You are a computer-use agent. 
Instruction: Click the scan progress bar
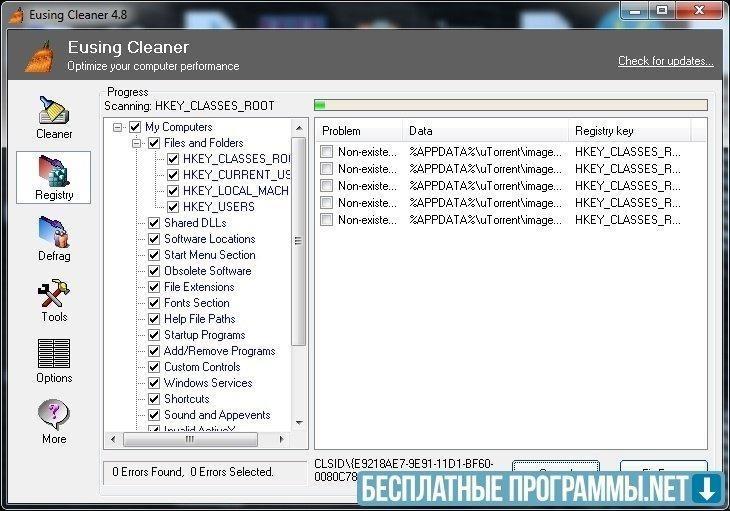tap(511, 105)
